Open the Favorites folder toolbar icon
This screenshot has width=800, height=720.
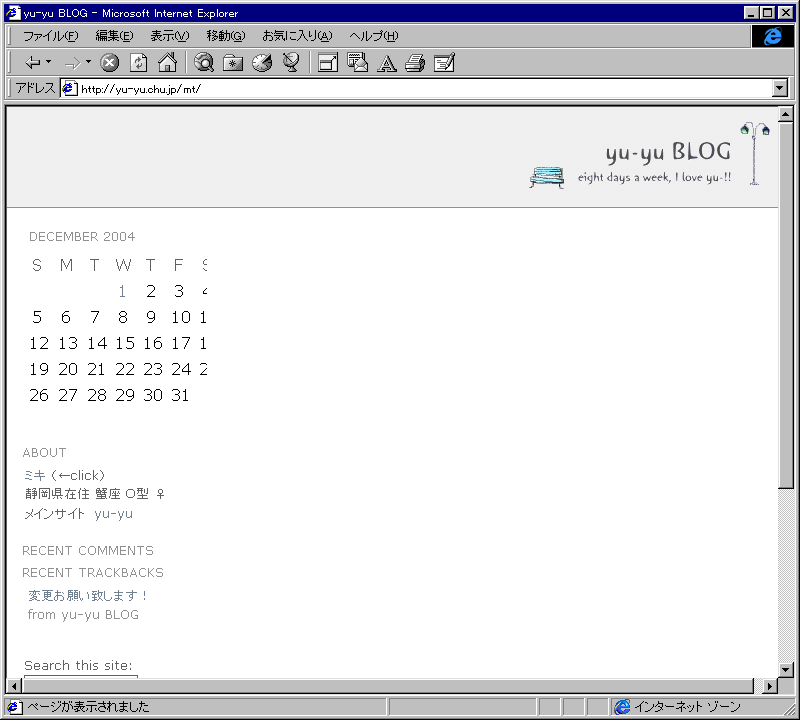tap(233, 63)
